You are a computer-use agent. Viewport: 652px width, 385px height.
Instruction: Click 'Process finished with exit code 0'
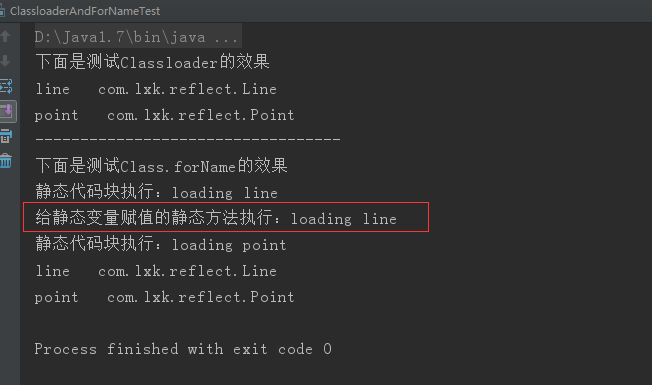pyautogui.click(x=183, y=348)
